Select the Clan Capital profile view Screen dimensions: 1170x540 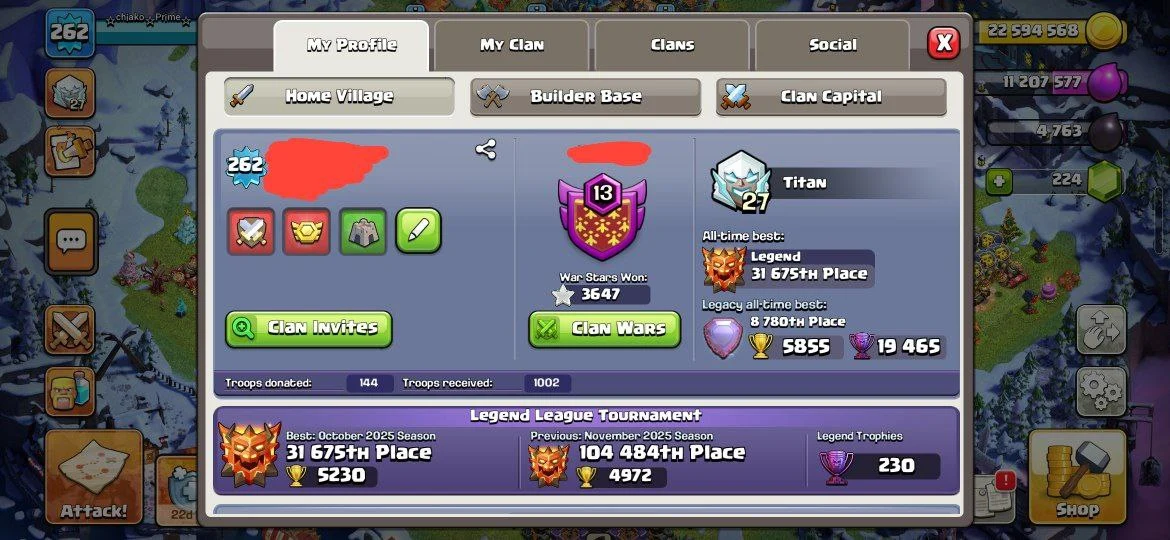pos(831,96)
